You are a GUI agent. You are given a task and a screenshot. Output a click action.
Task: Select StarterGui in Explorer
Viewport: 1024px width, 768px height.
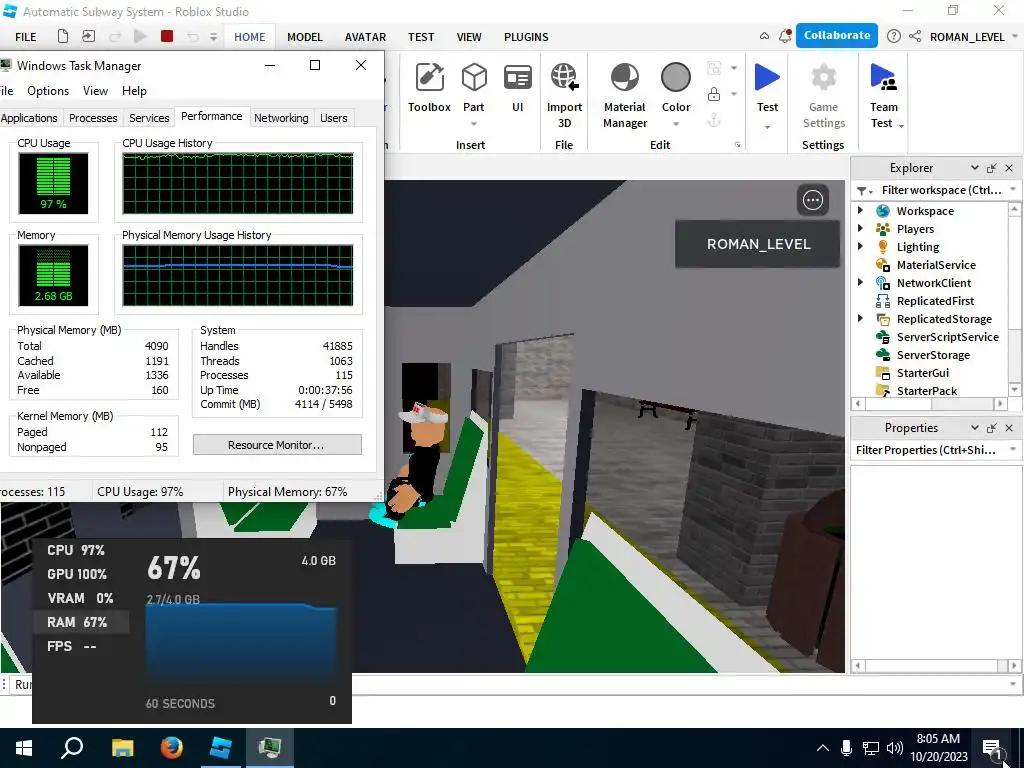click(x=923, y=373)
